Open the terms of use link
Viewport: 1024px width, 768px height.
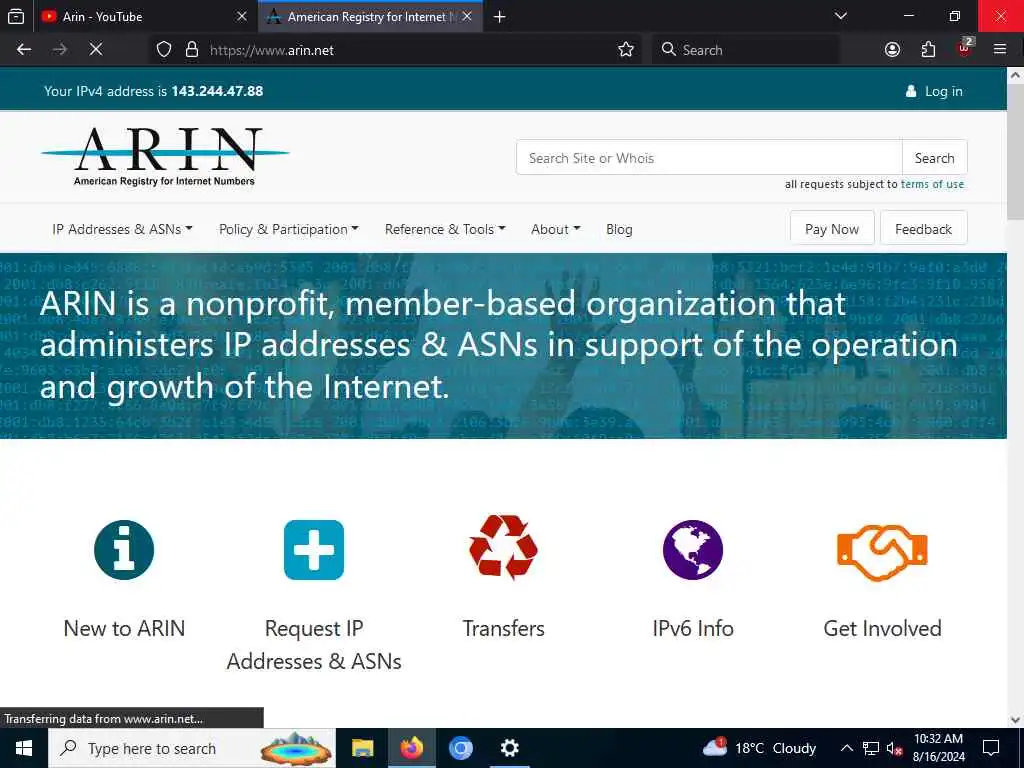(933, 184)
